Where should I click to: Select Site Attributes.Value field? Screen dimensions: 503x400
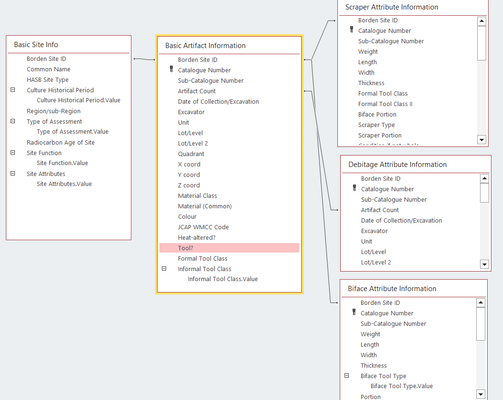pos(64,184)
